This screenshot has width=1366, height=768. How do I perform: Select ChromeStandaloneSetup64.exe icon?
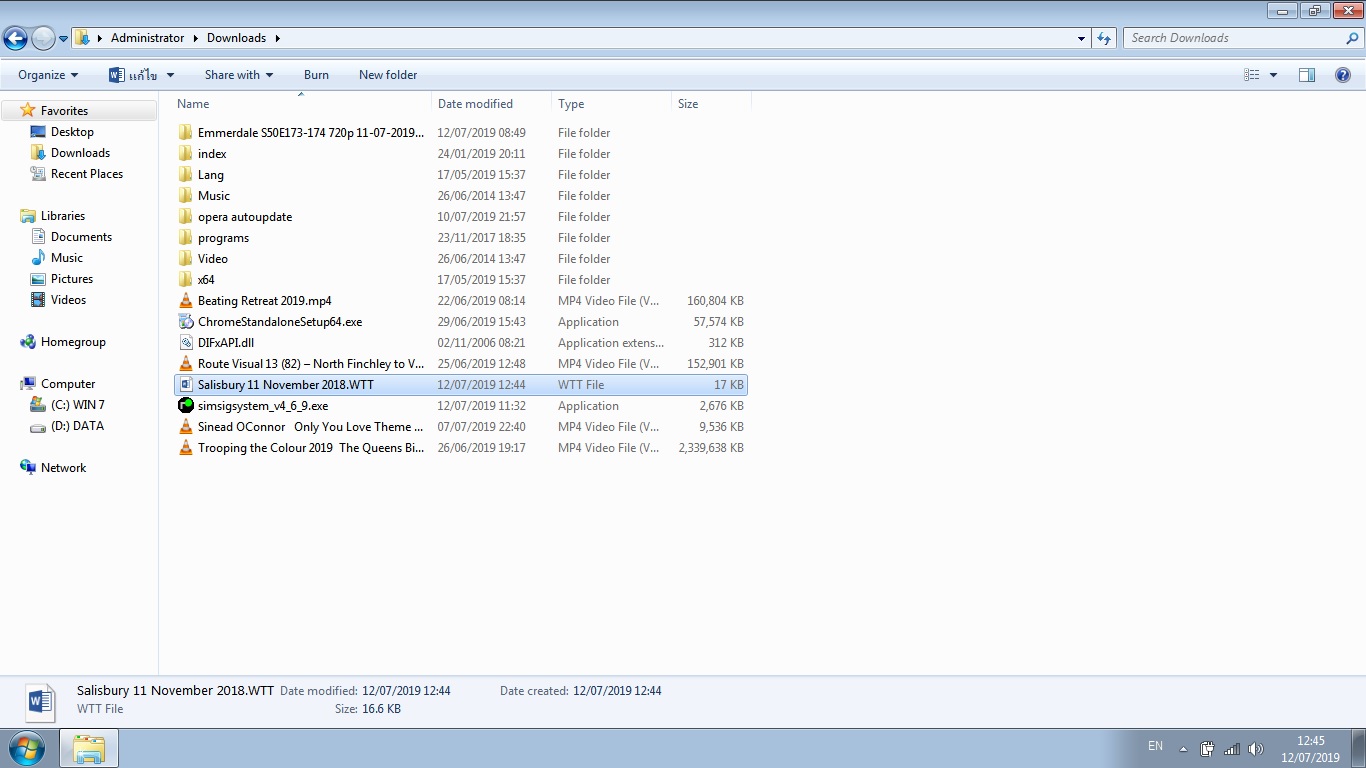(186, 322)
